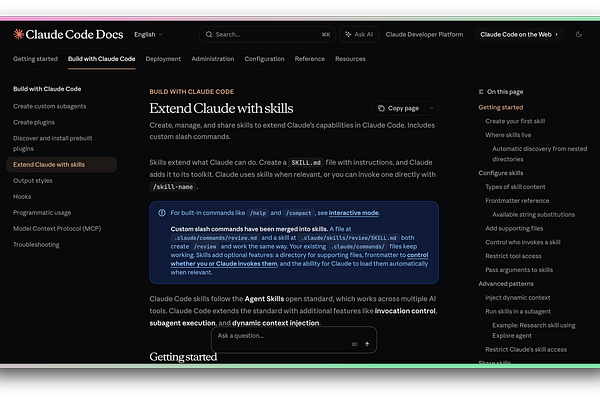Image resolution: width=600 pixels, height=400 pixels.
Task: Open the Ask AI button
Action: coord(359,34)
